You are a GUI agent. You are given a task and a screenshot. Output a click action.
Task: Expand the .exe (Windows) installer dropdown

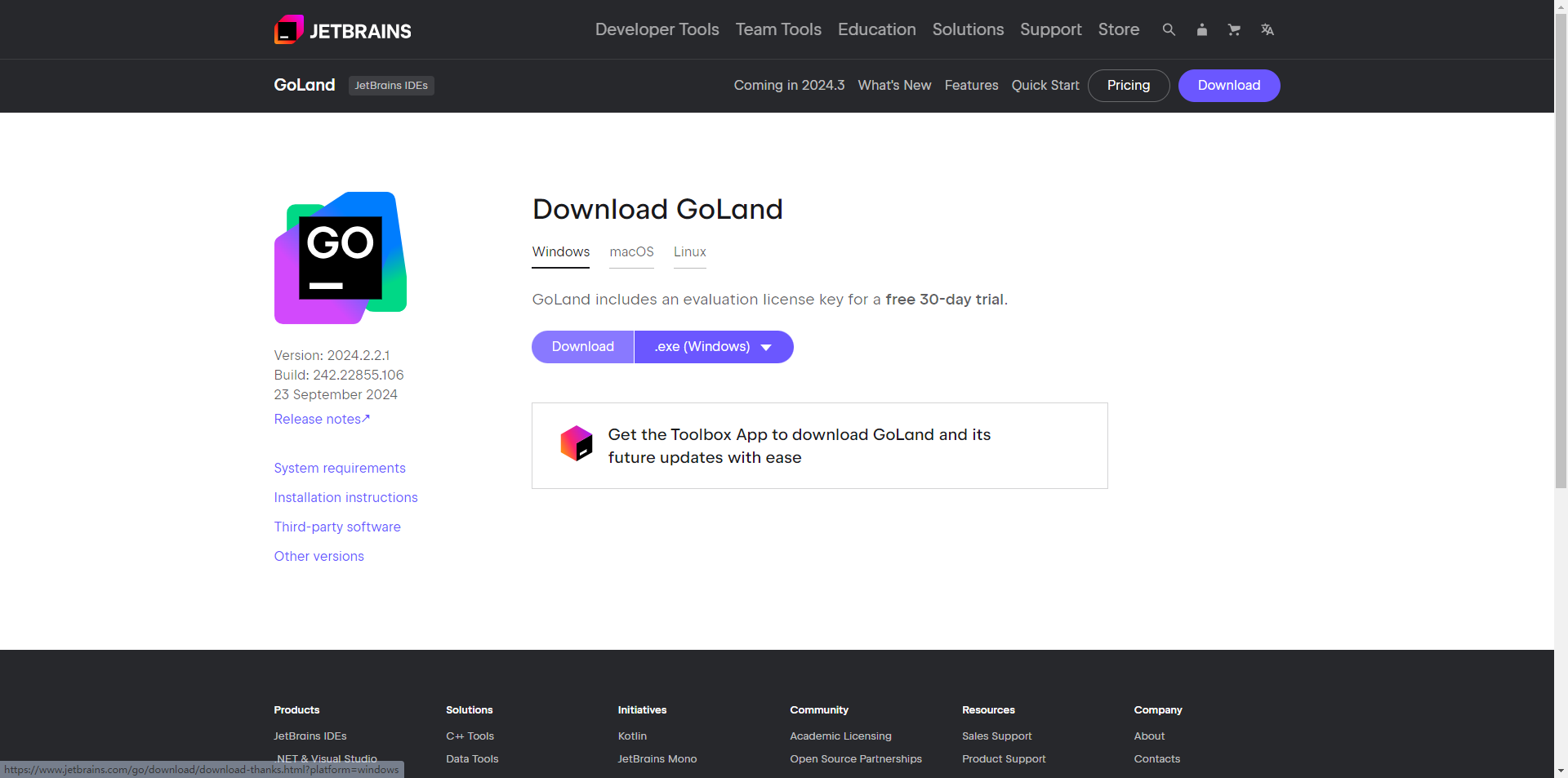tap(714, 347)
